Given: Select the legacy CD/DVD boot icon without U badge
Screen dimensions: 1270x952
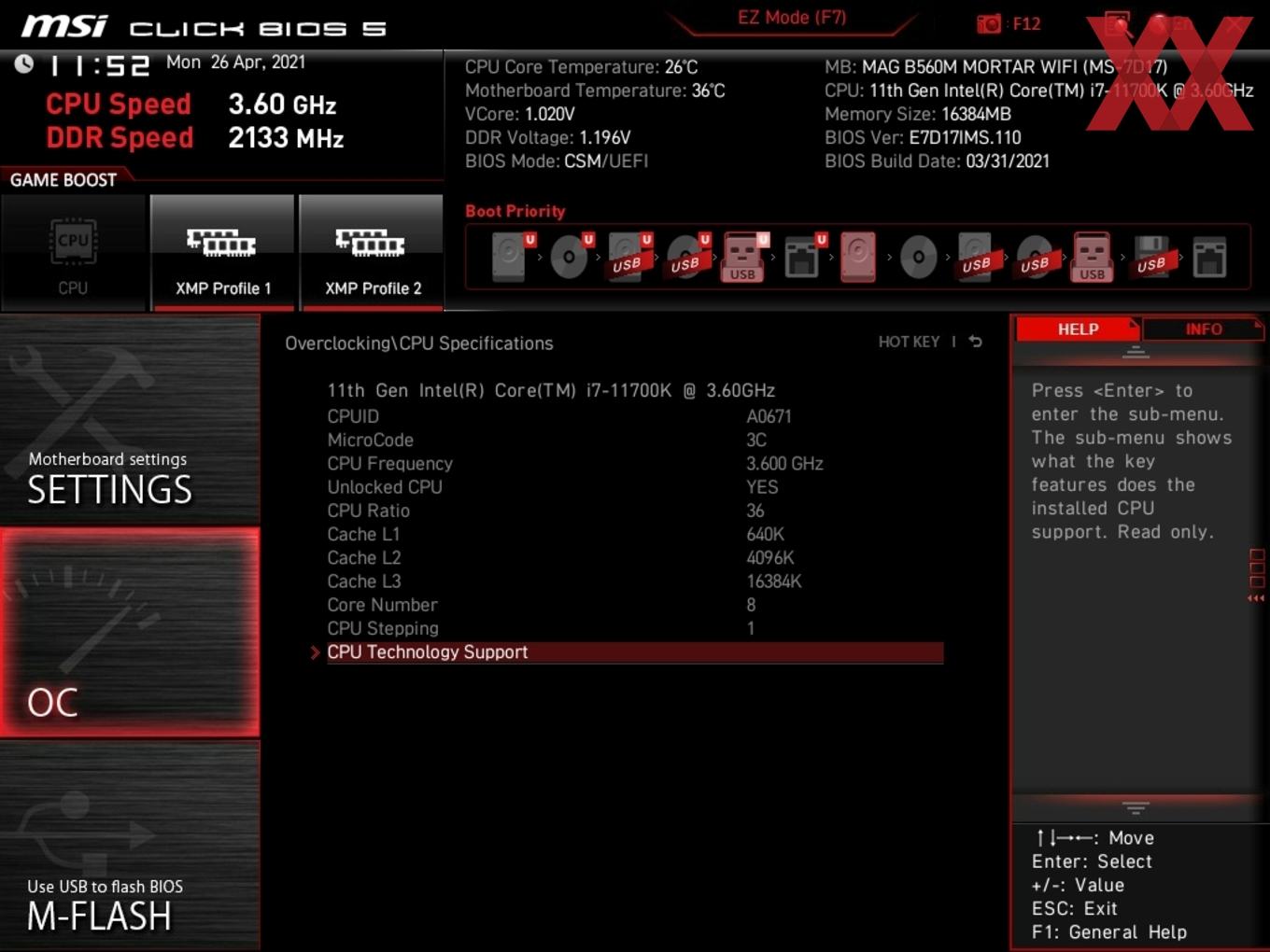Looking at the screenshot, I should pos(918,257).
